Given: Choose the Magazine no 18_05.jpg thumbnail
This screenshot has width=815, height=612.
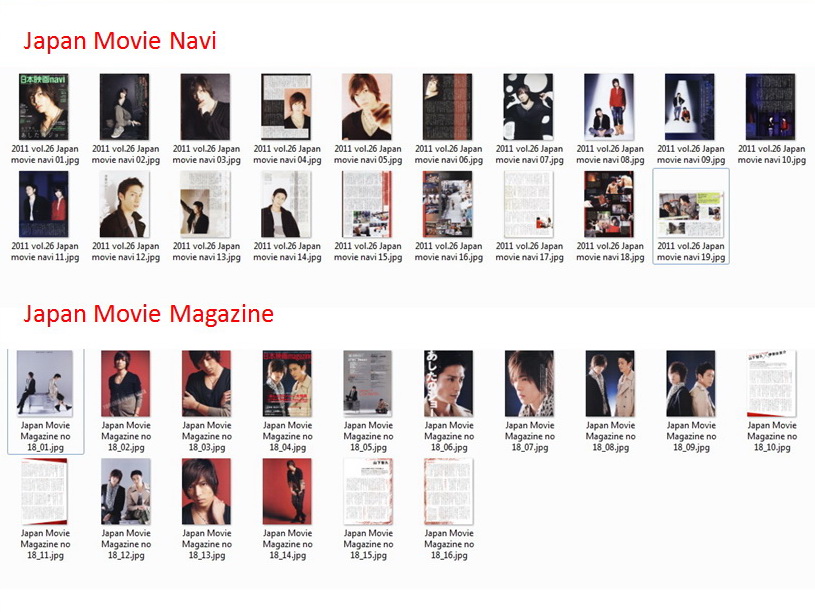Looking at the screenshot, I should (x=368, y=383).
